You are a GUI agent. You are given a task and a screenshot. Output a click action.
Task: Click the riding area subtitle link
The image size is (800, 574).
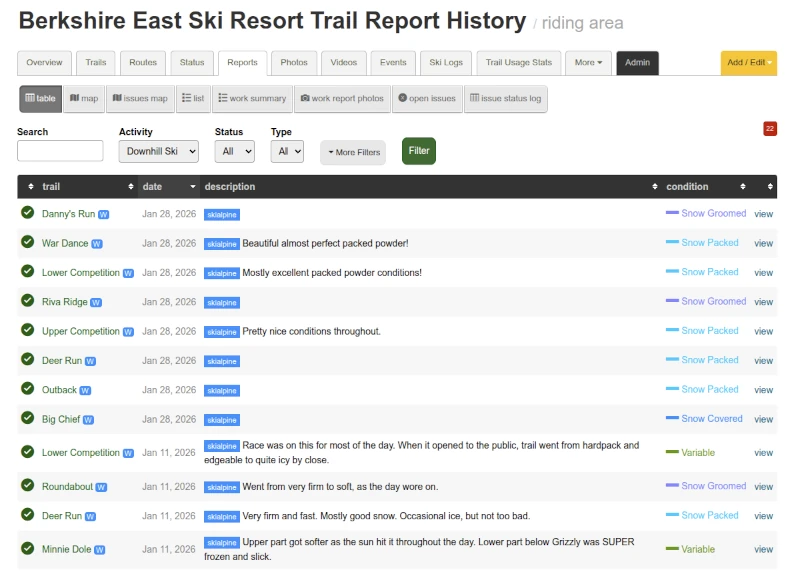pos(582,23)
